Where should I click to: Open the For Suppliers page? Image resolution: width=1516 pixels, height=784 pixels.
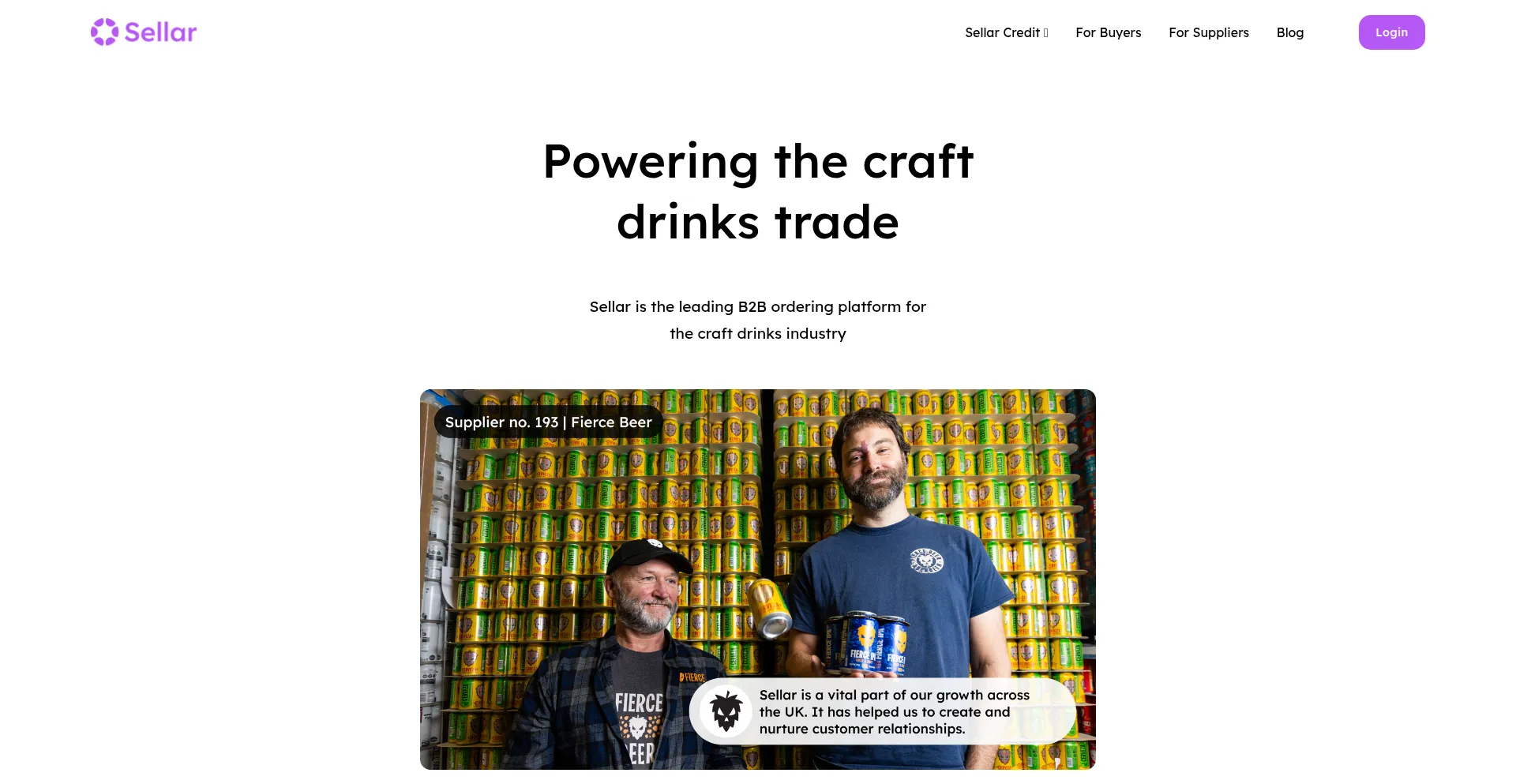pyautogui.click(x=1209, y=32)
